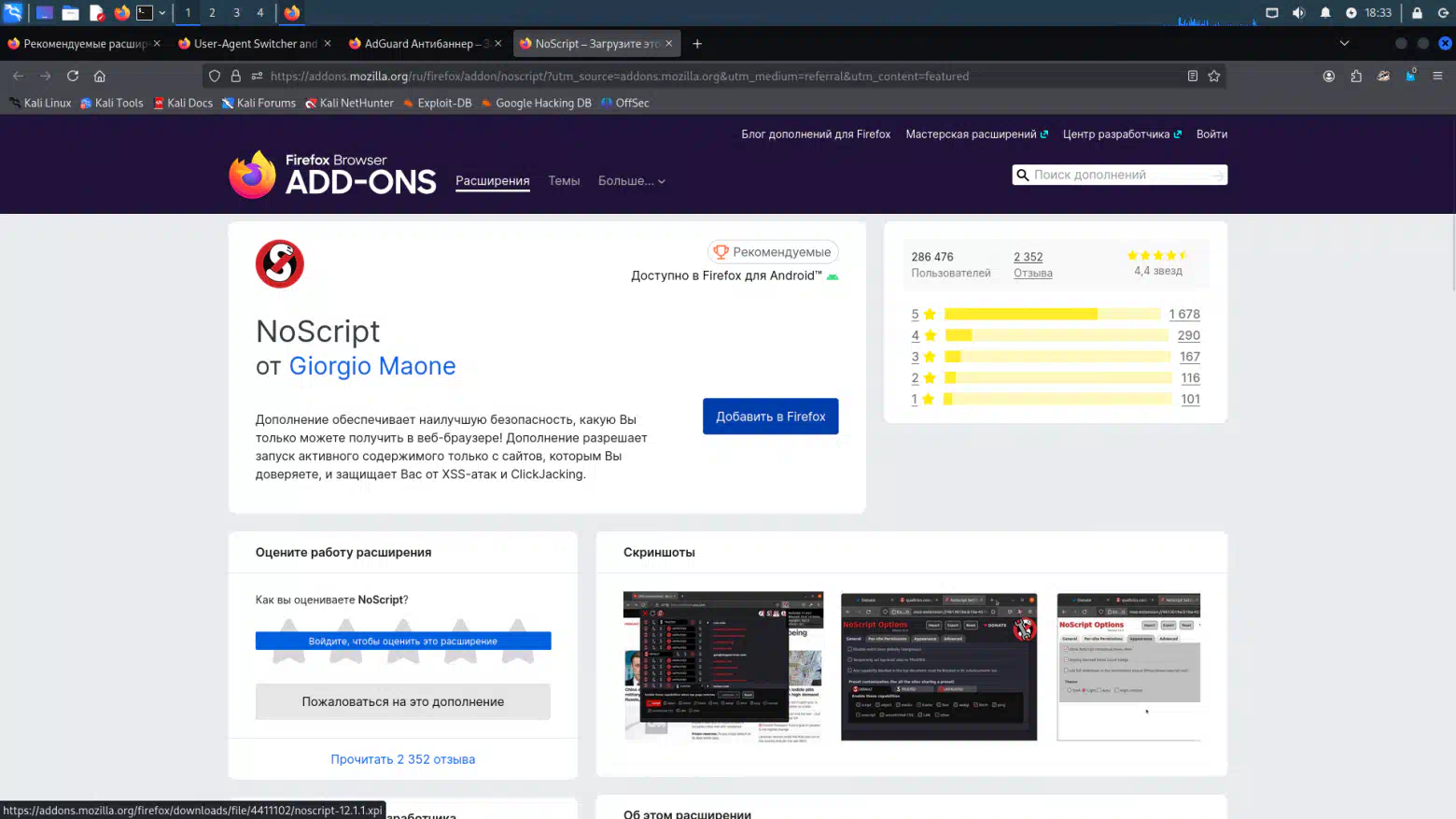Launch the text editor panel icon
The image size is (1456, 819).
pyautogui.click(x=96, y=13)
